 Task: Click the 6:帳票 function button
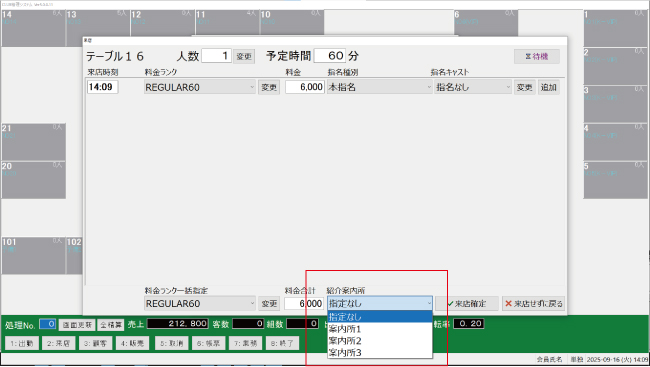[x=209, y=343]
